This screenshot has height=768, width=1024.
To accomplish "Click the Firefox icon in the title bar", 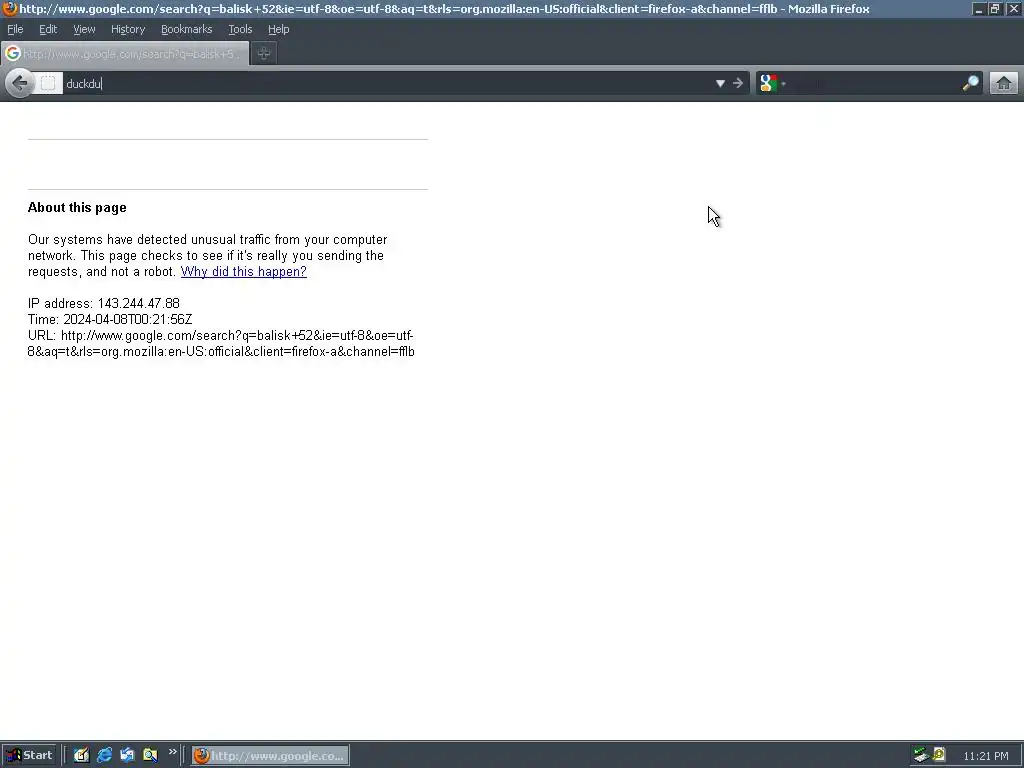I will 9,8.
